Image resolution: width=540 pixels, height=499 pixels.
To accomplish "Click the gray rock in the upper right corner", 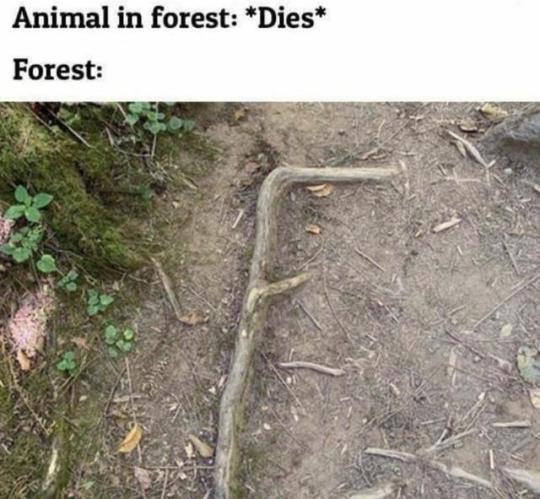I will coord(517,133).
